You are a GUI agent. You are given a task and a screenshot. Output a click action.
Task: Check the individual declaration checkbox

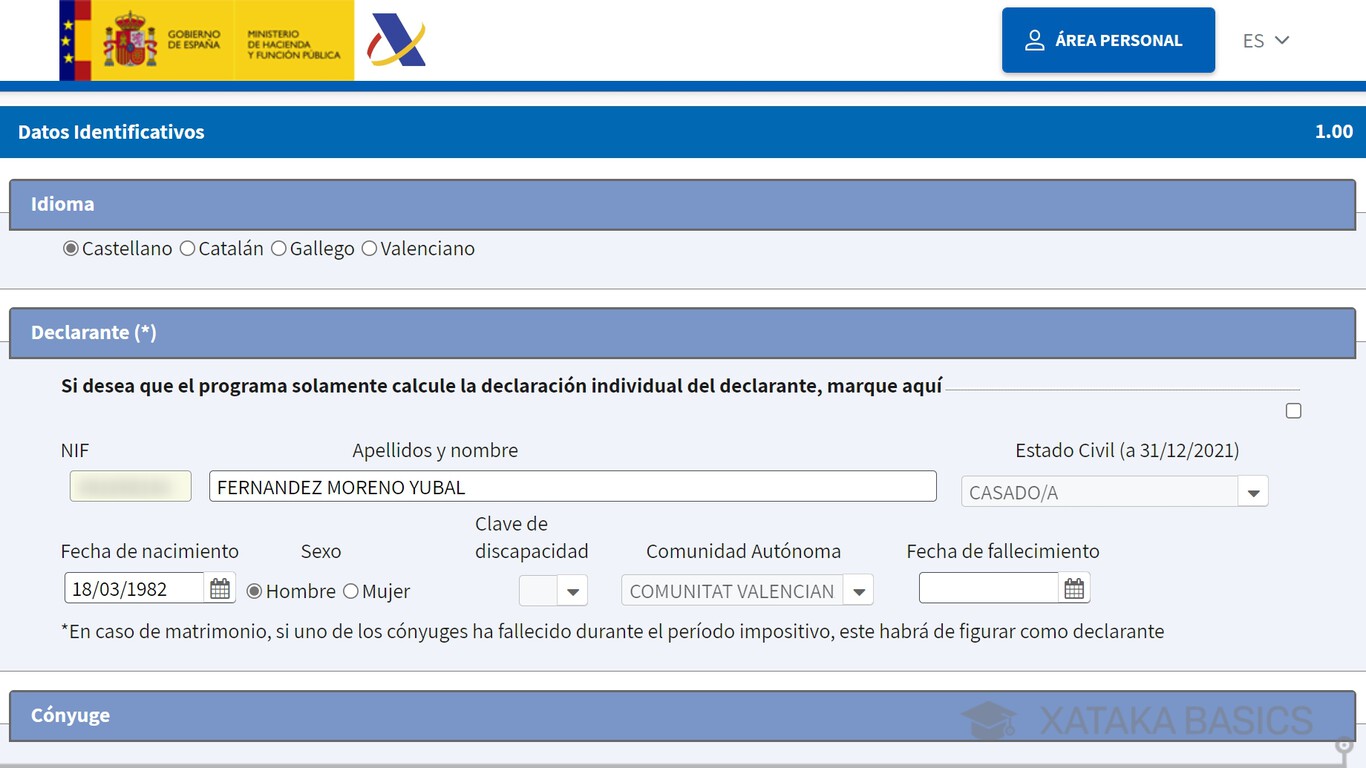point(1293,411)
